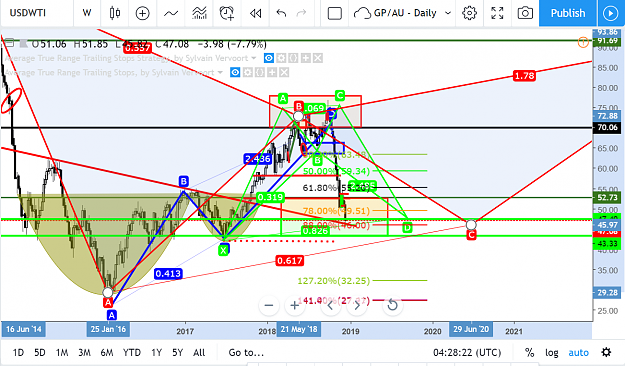Open the candlestick chart style selector
Viewport: 625px width, 366px height.
(x=115, y=13)
